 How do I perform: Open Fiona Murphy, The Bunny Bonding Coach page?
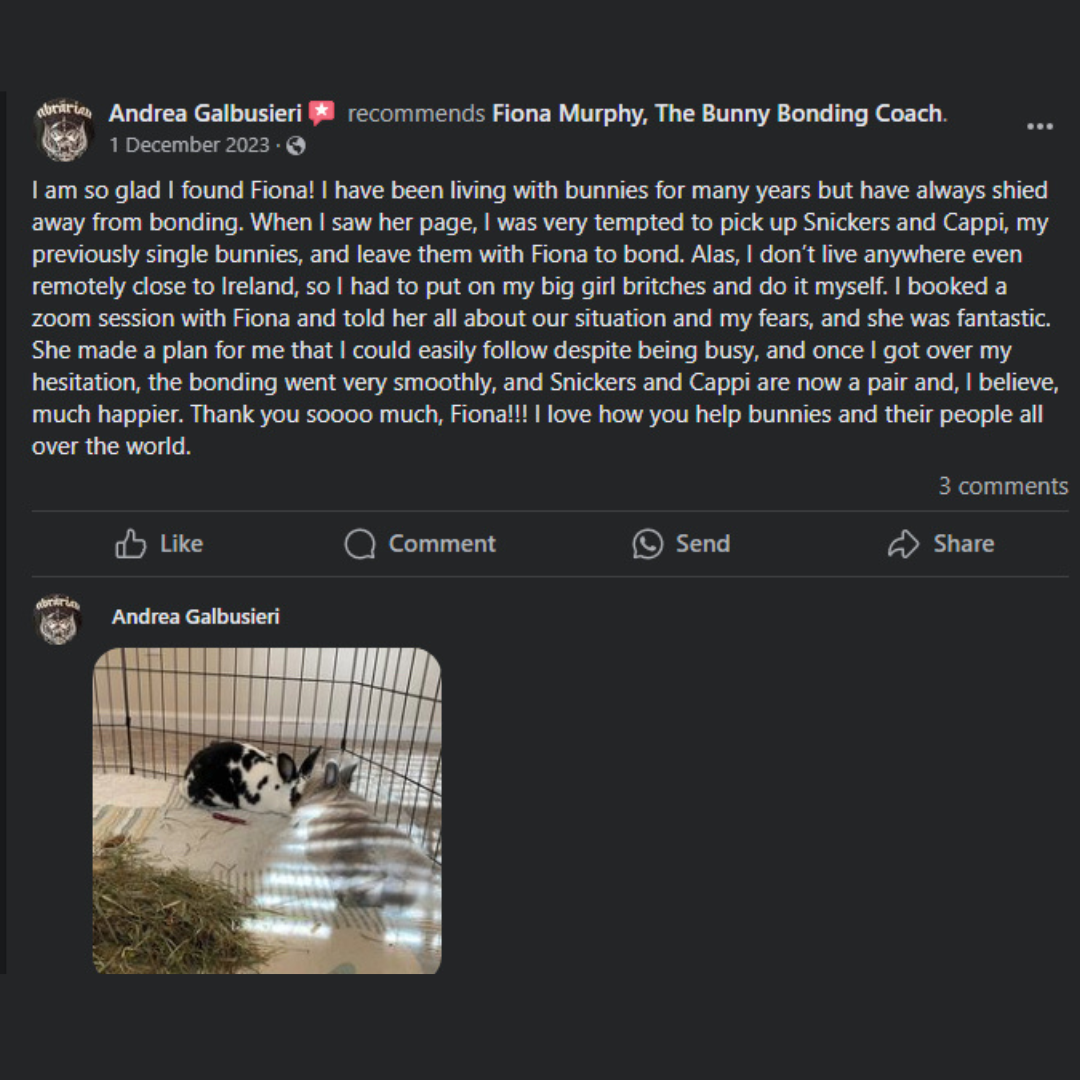(x=717, y=114)
